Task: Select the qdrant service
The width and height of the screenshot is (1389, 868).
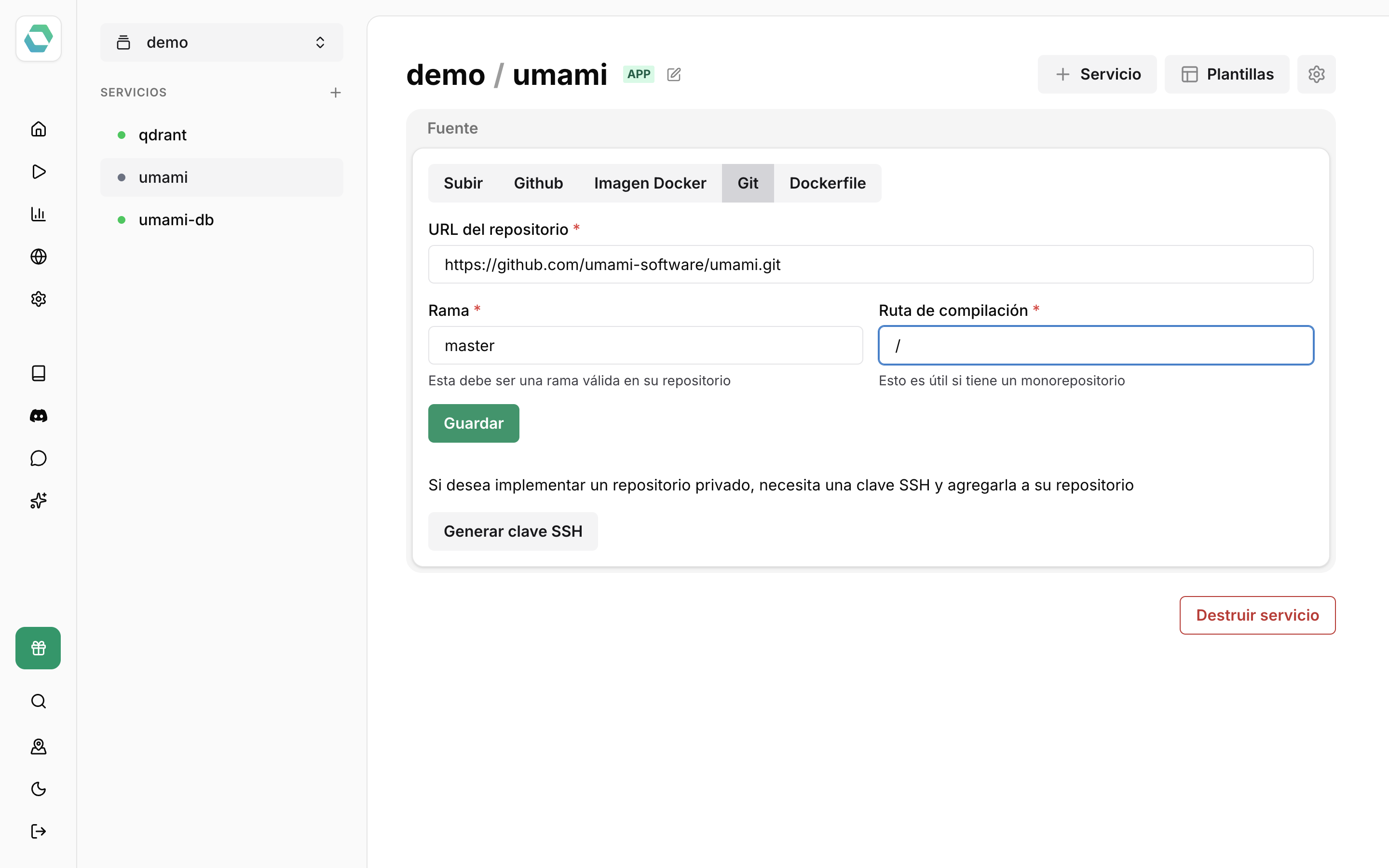Action: (x=221, y=135)
